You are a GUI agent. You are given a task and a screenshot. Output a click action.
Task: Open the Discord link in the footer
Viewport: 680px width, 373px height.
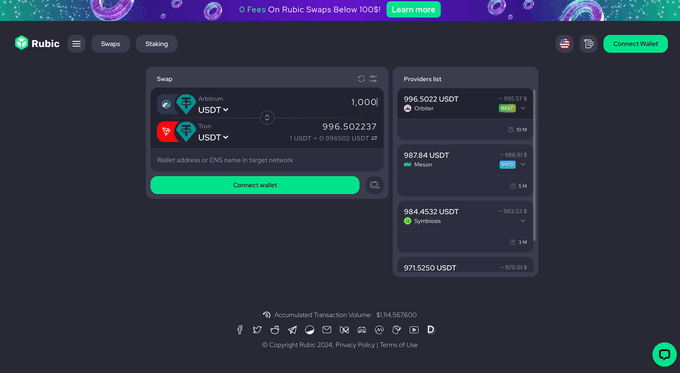362,330
